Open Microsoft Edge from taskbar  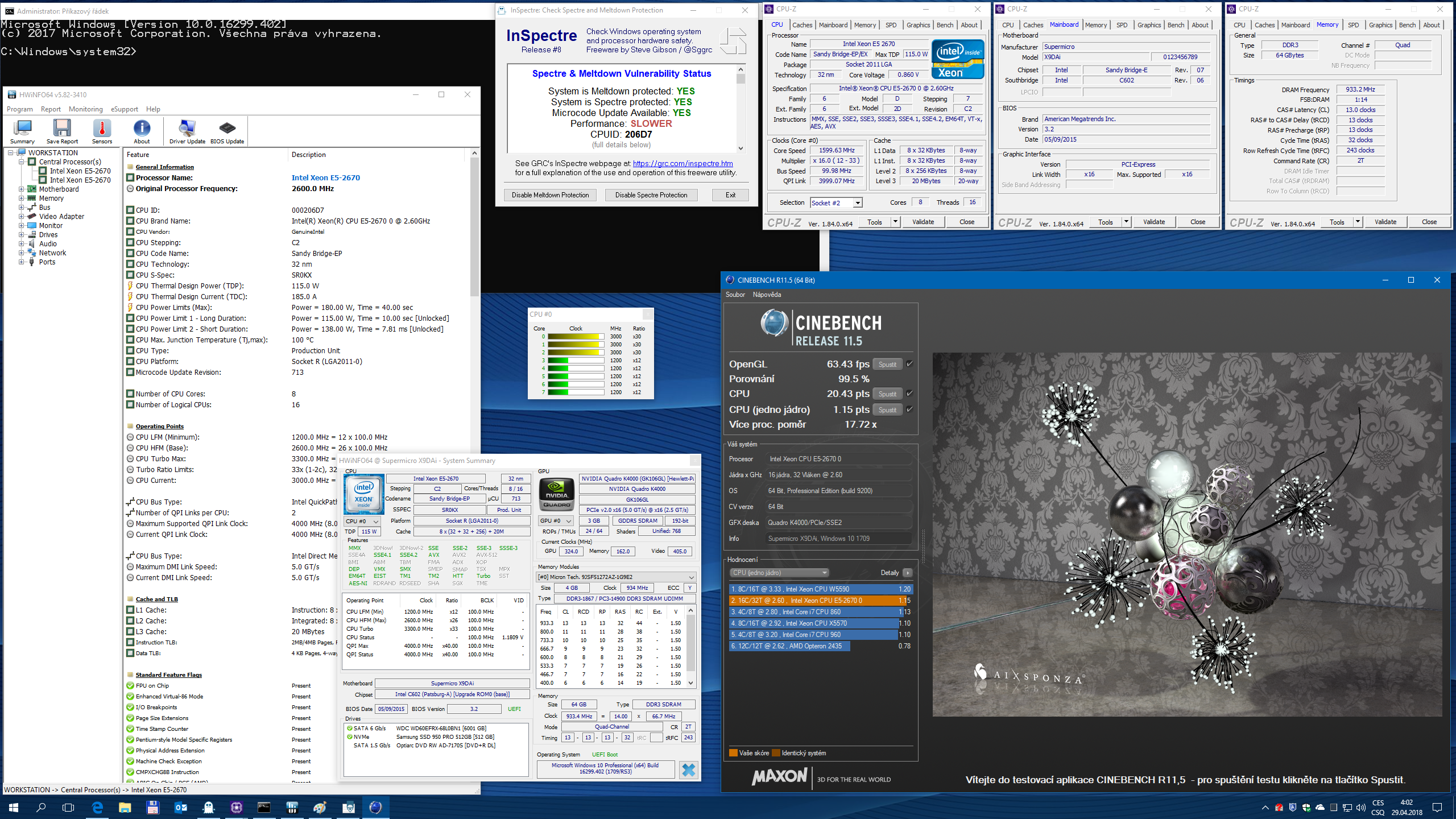[x=97, y=807]
